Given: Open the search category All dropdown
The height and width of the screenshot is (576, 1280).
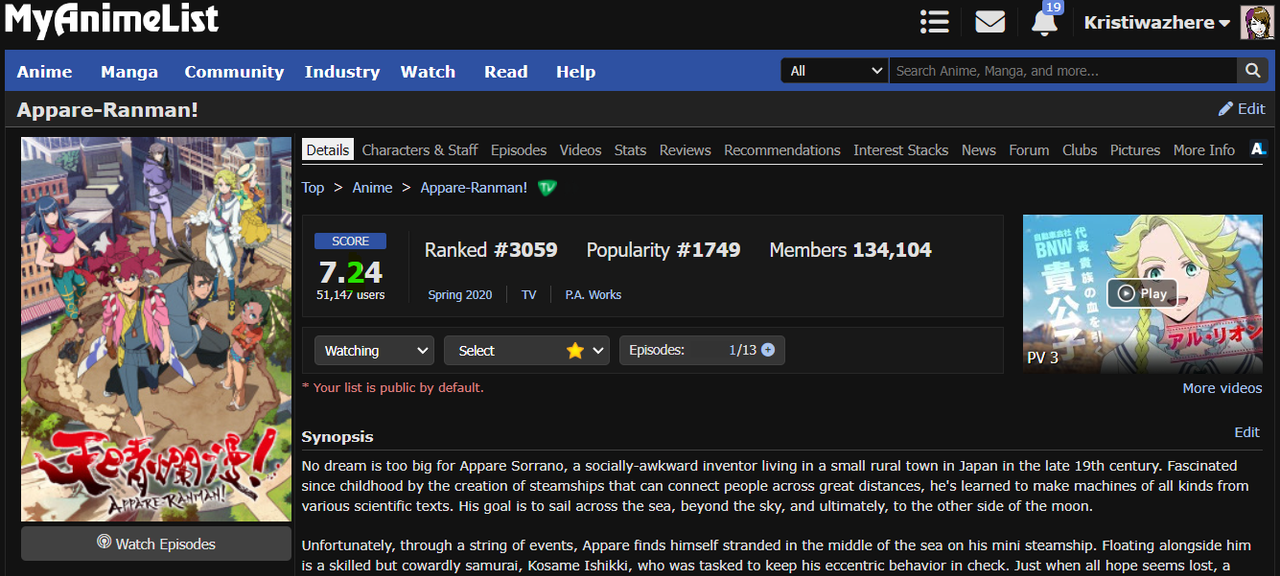Looking at the screenshot, I should click(x=835, y=71).
